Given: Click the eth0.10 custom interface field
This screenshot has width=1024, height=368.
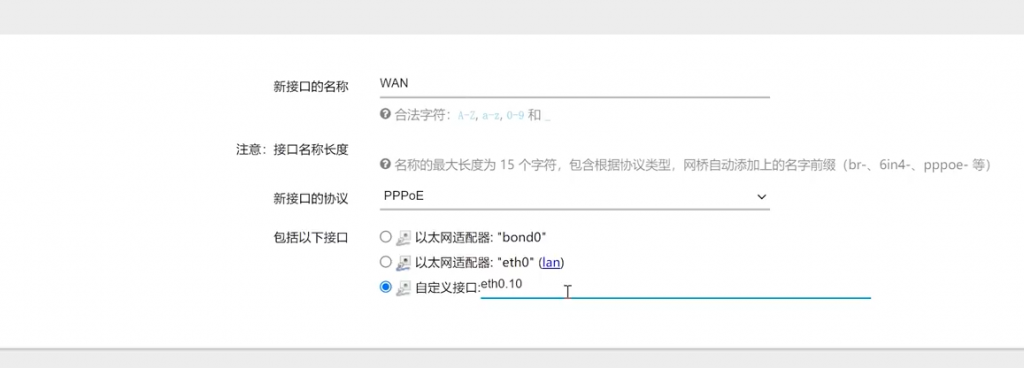Looking at the screenshot, I should click(675, 286).
